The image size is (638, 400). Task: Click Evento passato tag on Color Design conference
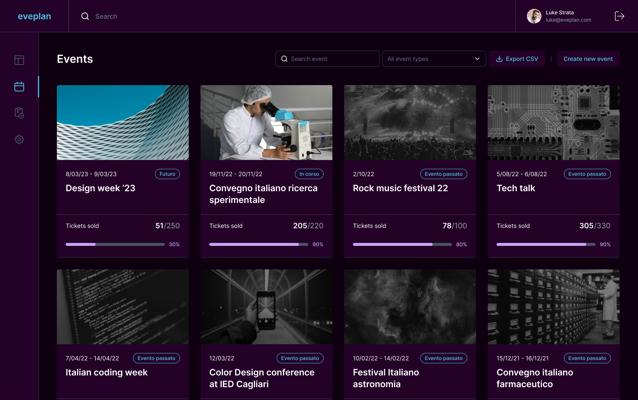300,358
